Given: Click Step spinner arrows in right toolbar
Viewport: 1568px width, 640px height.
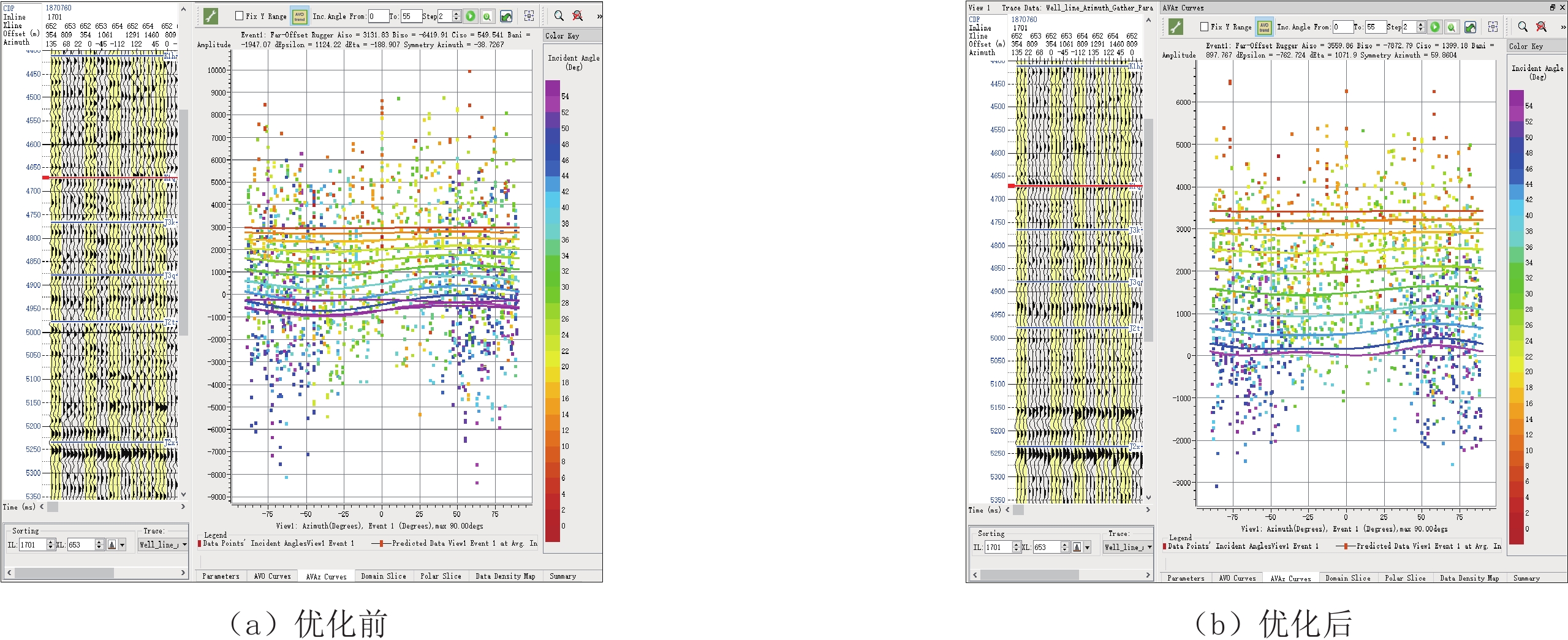Looking at the screenshot, I should 1421,27.
